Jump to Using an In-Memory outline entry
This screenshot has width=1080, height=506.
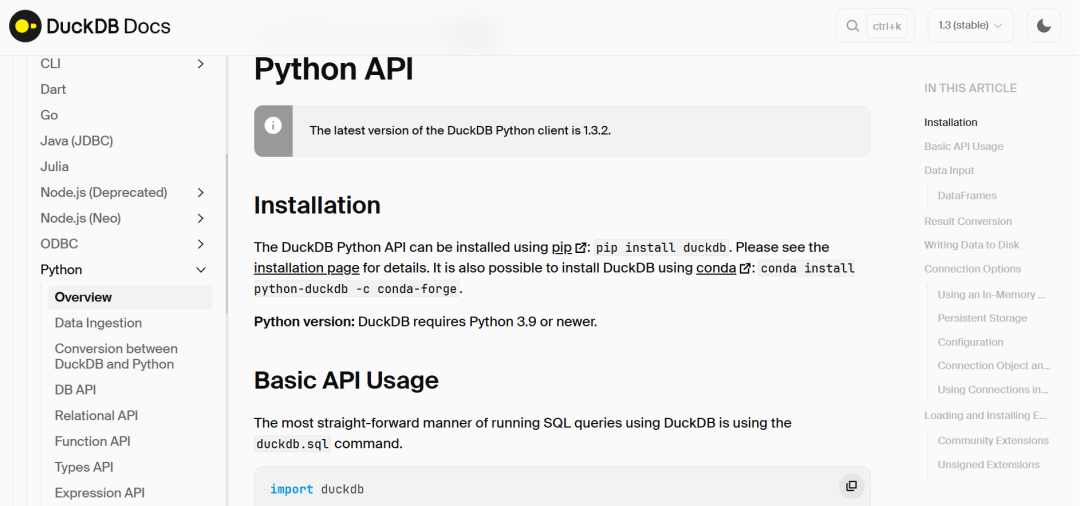click(x=992, y=295)
